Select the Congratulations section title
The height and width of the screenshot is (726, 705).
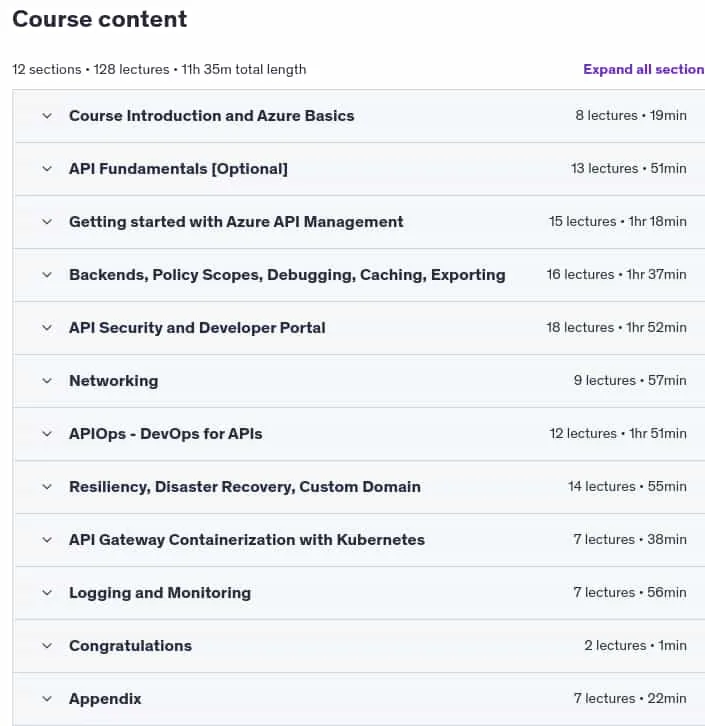tap(131, 646)
